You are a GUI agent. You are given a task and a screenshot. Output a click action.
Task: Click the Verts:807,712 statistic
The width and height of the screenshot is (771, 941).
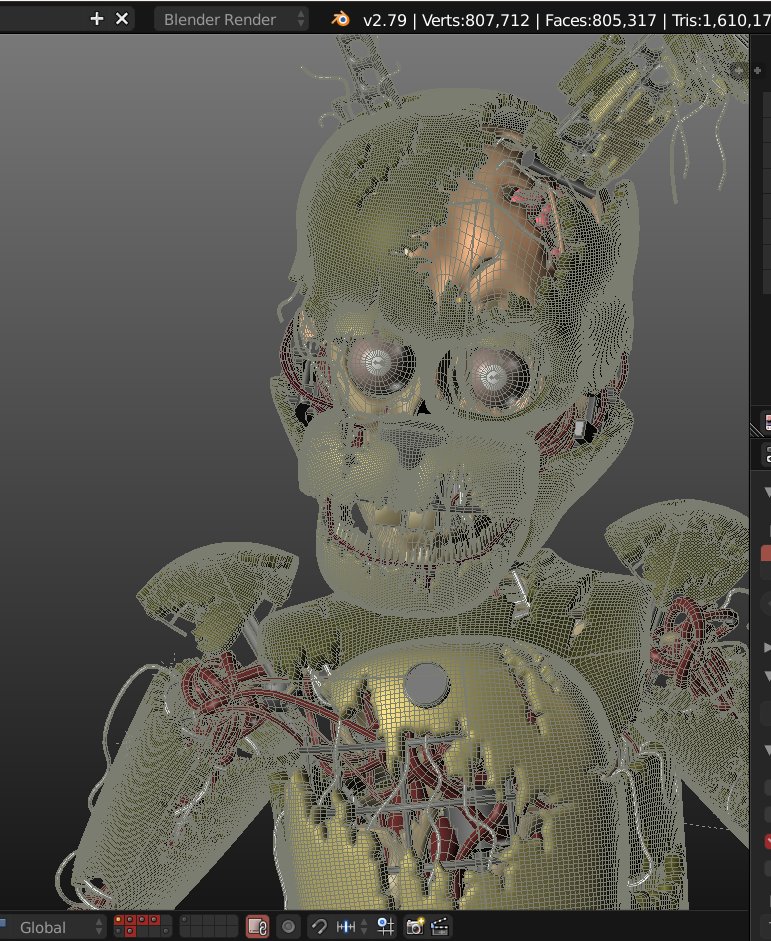[476, 20]
